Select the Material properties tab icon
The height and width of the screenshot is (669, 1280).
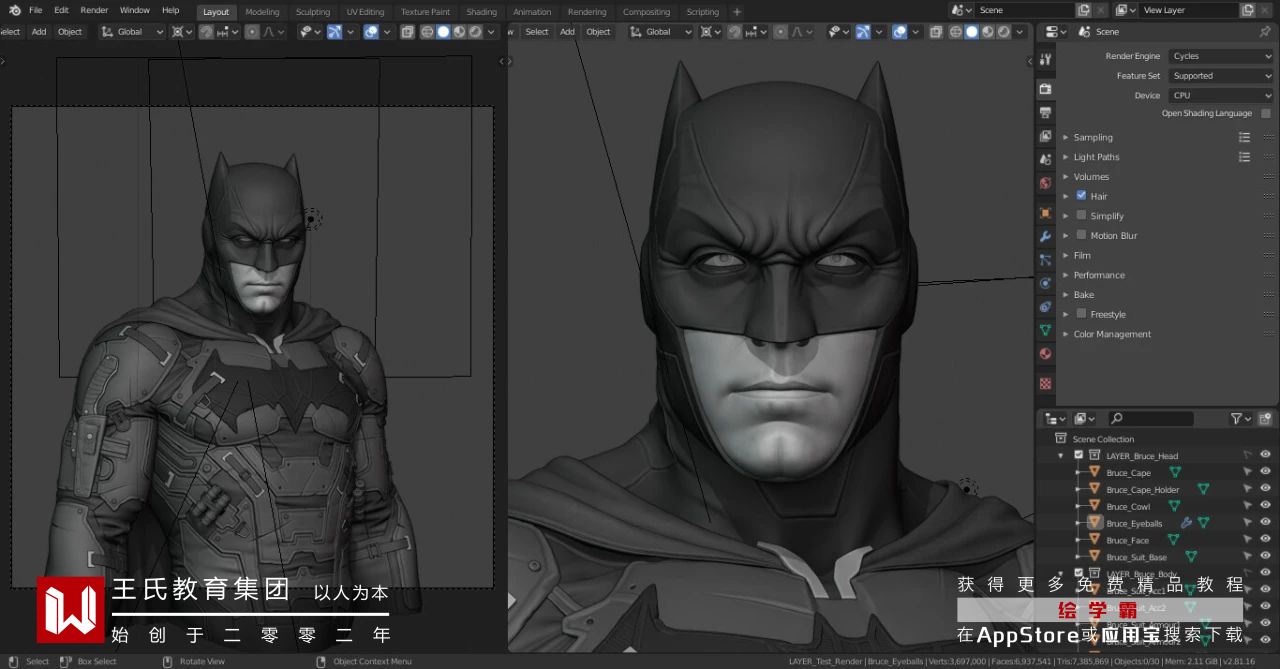pos(1045,354)
